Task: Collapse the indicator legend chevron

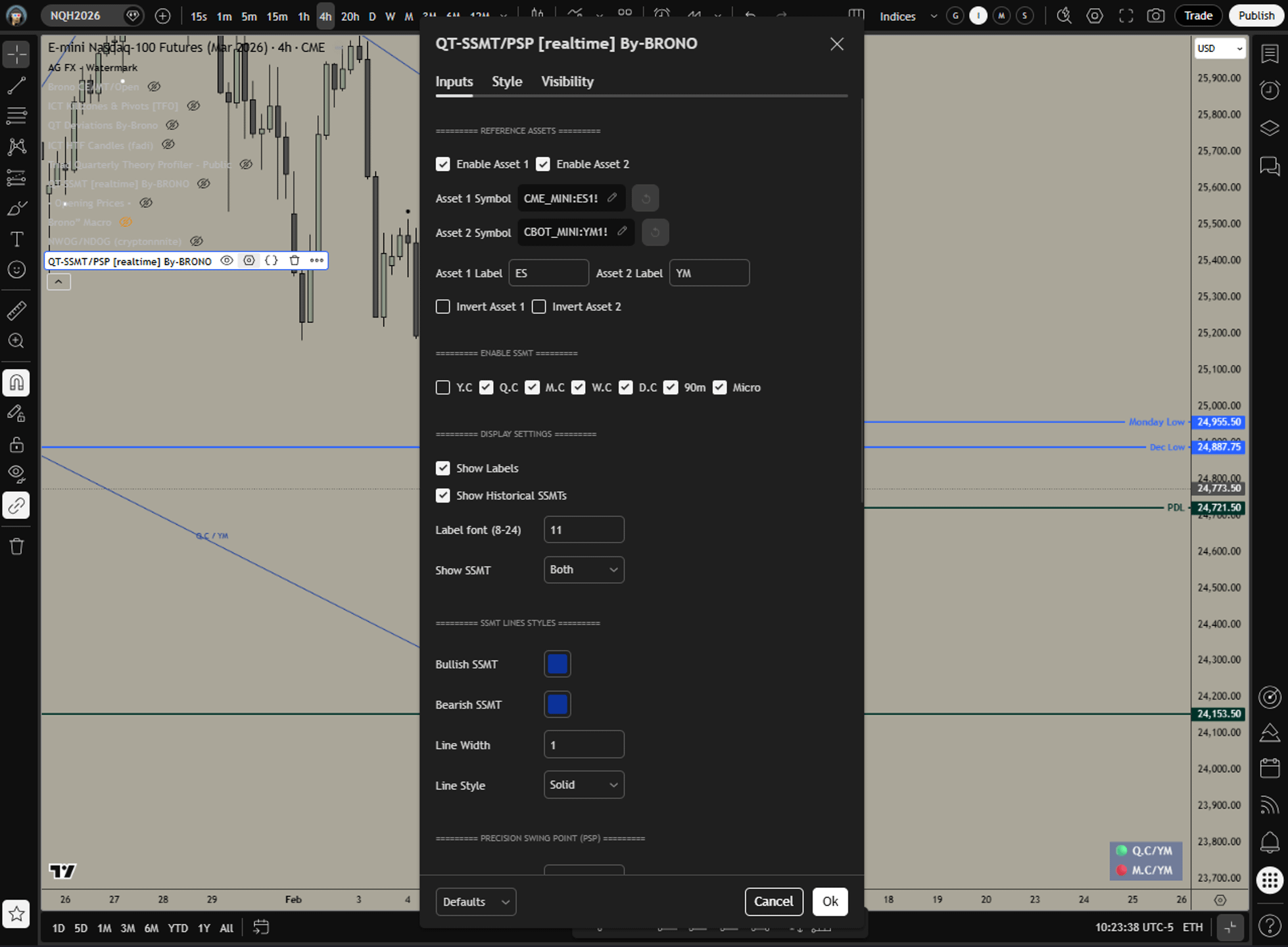Action: 59,281
